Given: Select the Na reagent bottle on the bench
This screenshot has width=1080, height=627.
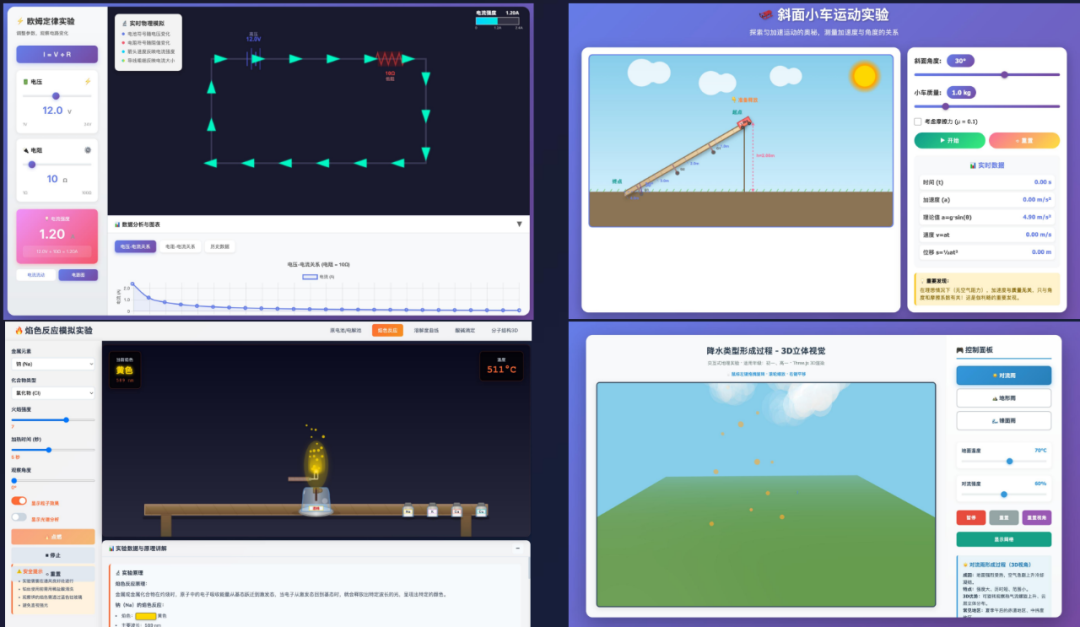Looking at the screenshot, I should coord(408,510).
